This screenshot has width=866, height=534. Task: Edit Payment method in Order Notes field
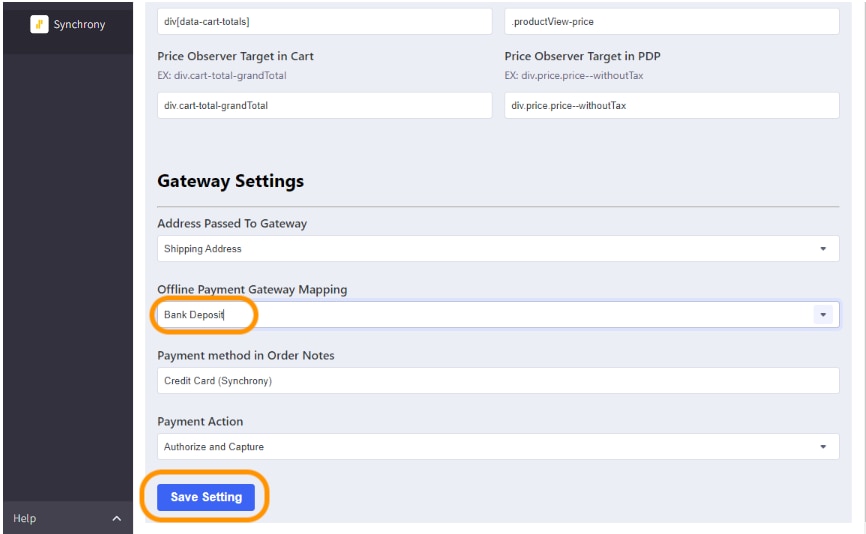point(498,380)
